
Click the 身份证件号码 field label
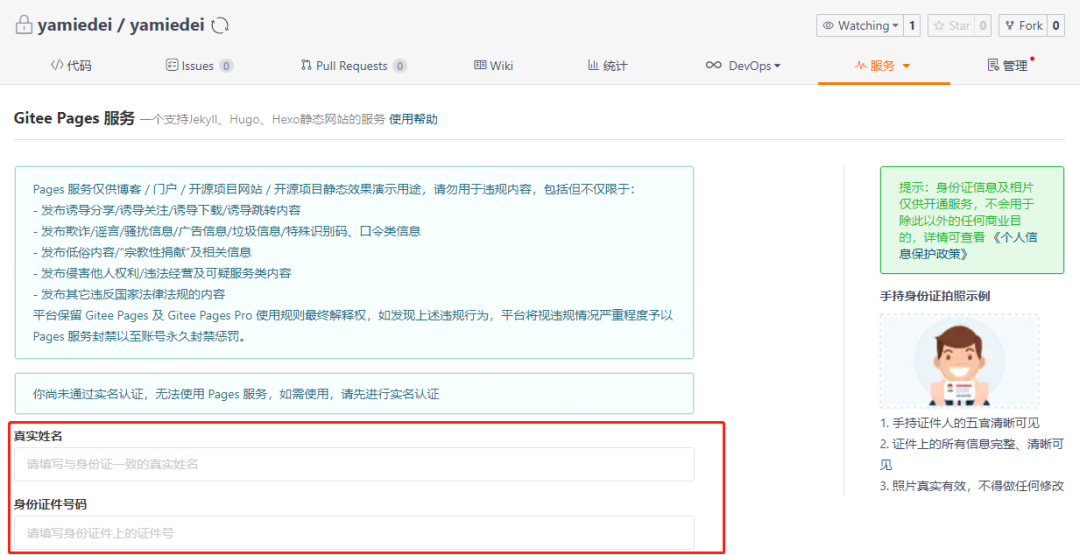pyautogui.click(x=50, y=505)
